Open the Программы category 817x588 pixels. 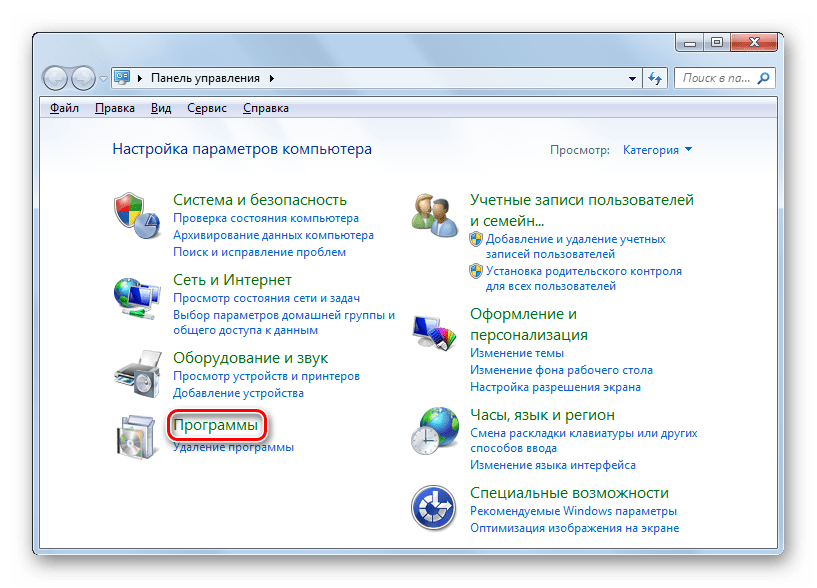pyautogui.click(x=216, y=425)
